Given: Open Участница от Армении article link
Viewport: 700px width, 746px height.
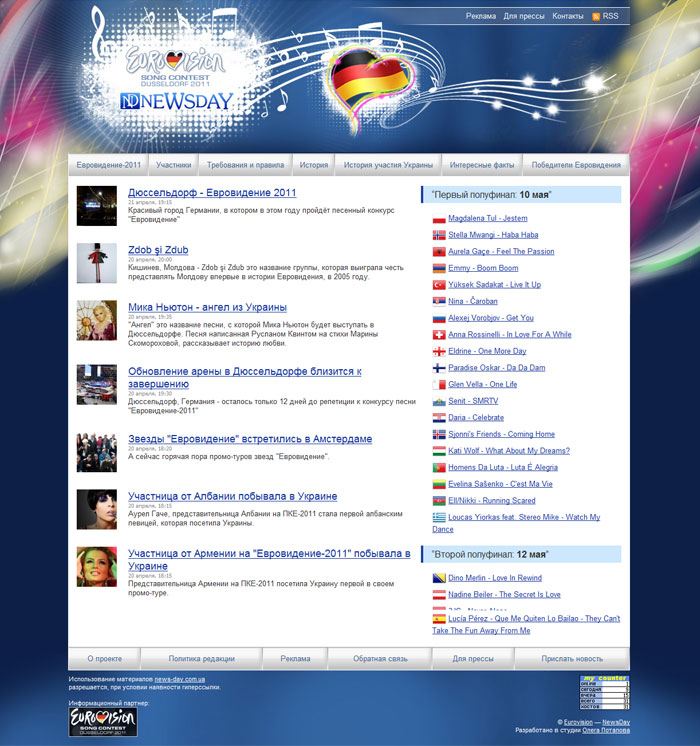Looking at the screenshot, I should [x=269, y=560].
